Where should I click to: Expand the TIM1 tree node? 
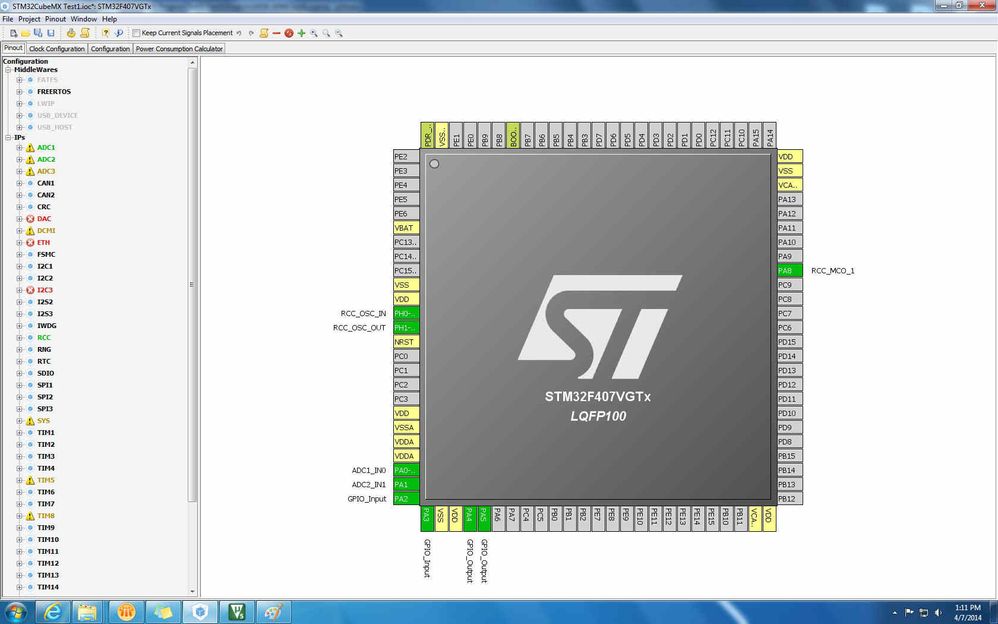tap(19, 433)
